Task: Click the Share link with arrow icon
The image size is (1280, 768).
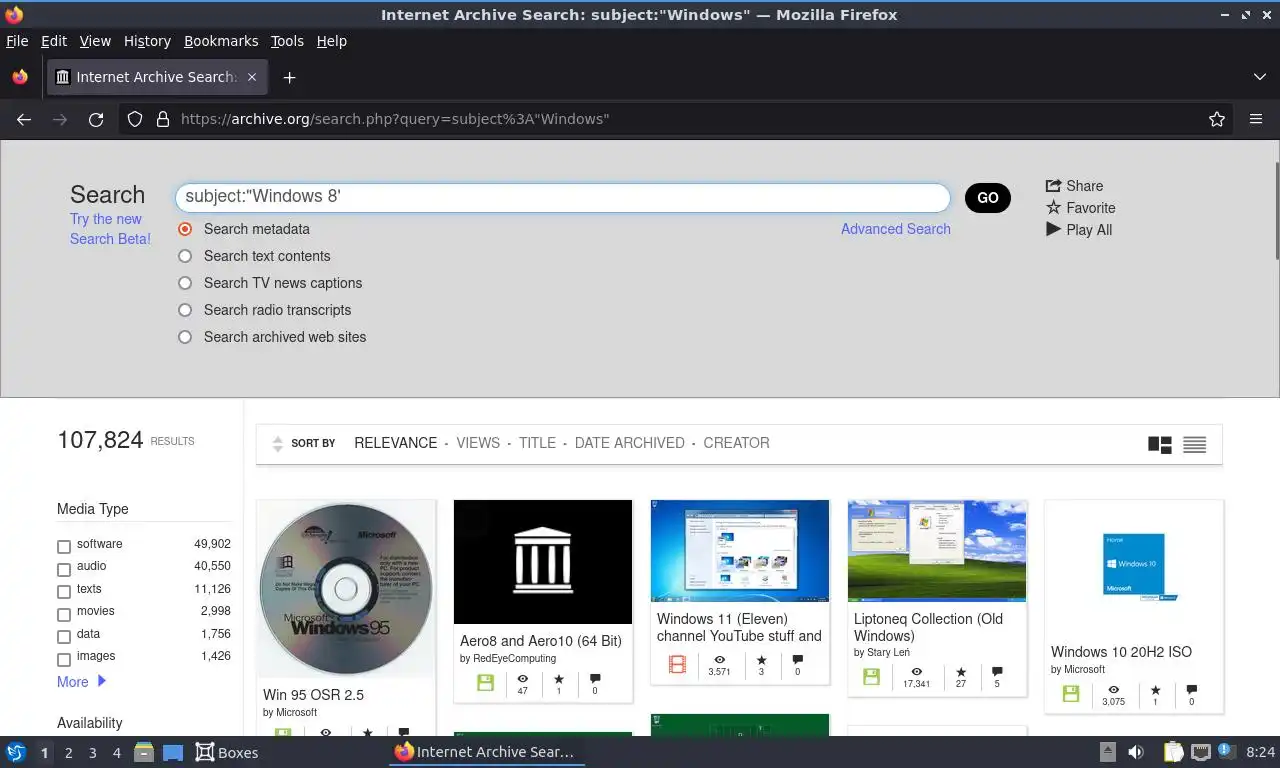Action: click(1074, 186)
